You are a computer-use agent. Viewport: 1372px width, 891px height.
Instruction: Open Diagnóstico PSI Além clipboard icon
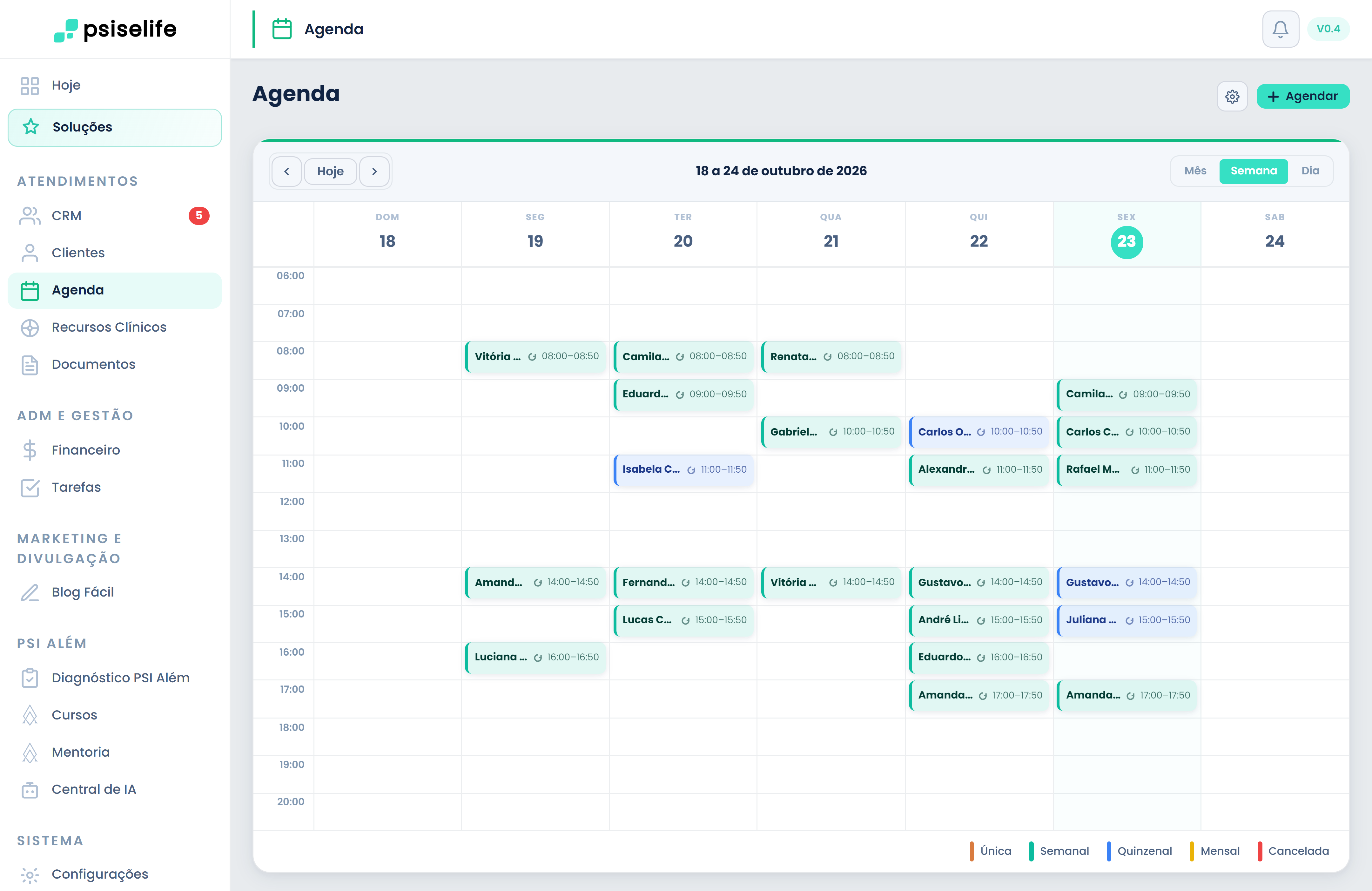[x=30, y=678]
